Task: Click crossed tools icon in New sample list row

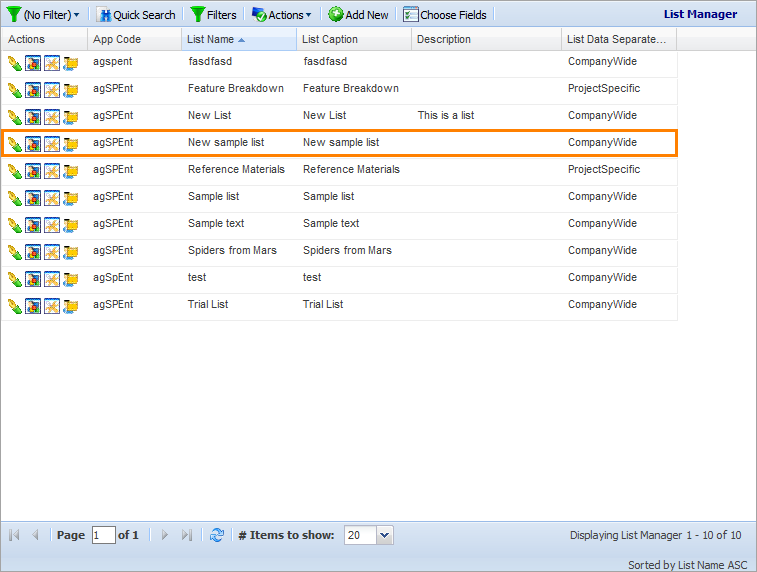Action: tap(52, 144)
